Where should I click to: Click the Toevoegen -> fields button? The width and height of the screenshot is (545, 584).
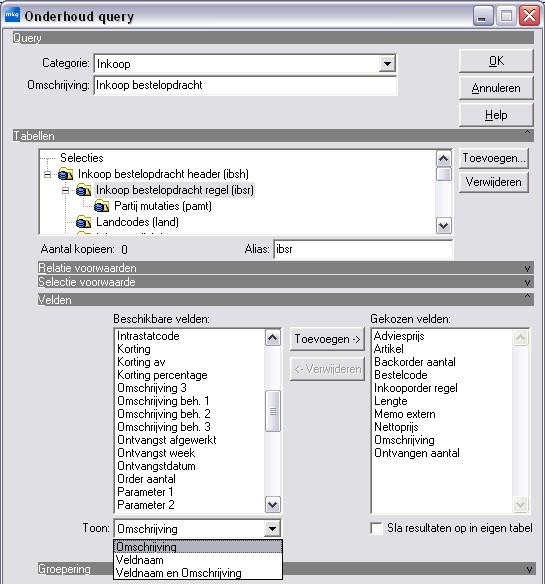click(x=327, y=339)
